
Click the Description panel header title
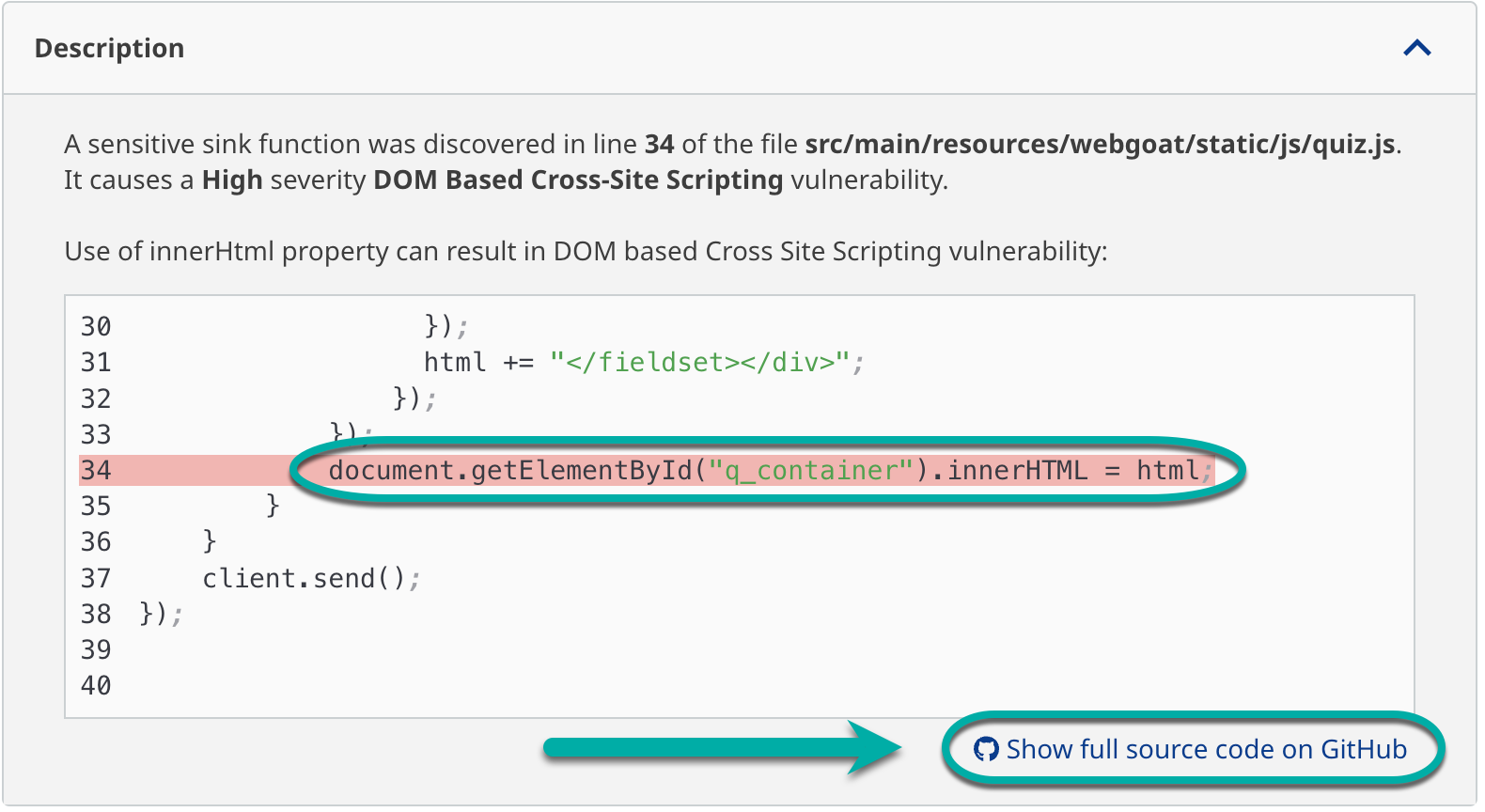pos(109,49)
